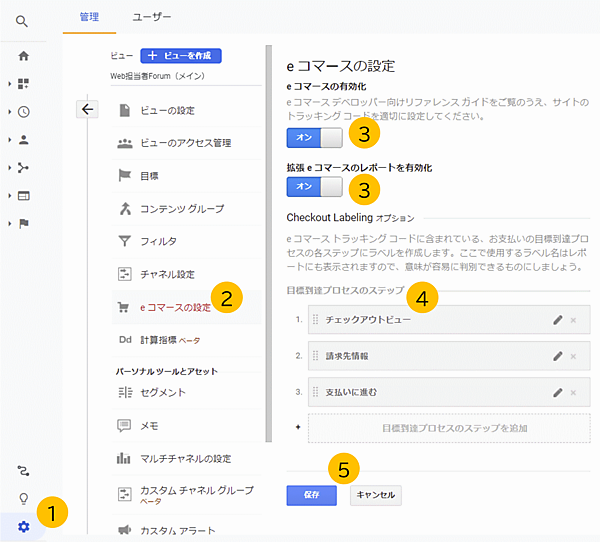The image size is (600, 542).
Task: Remove the 請求先情報 step with x icon
Action: (573, 355)
